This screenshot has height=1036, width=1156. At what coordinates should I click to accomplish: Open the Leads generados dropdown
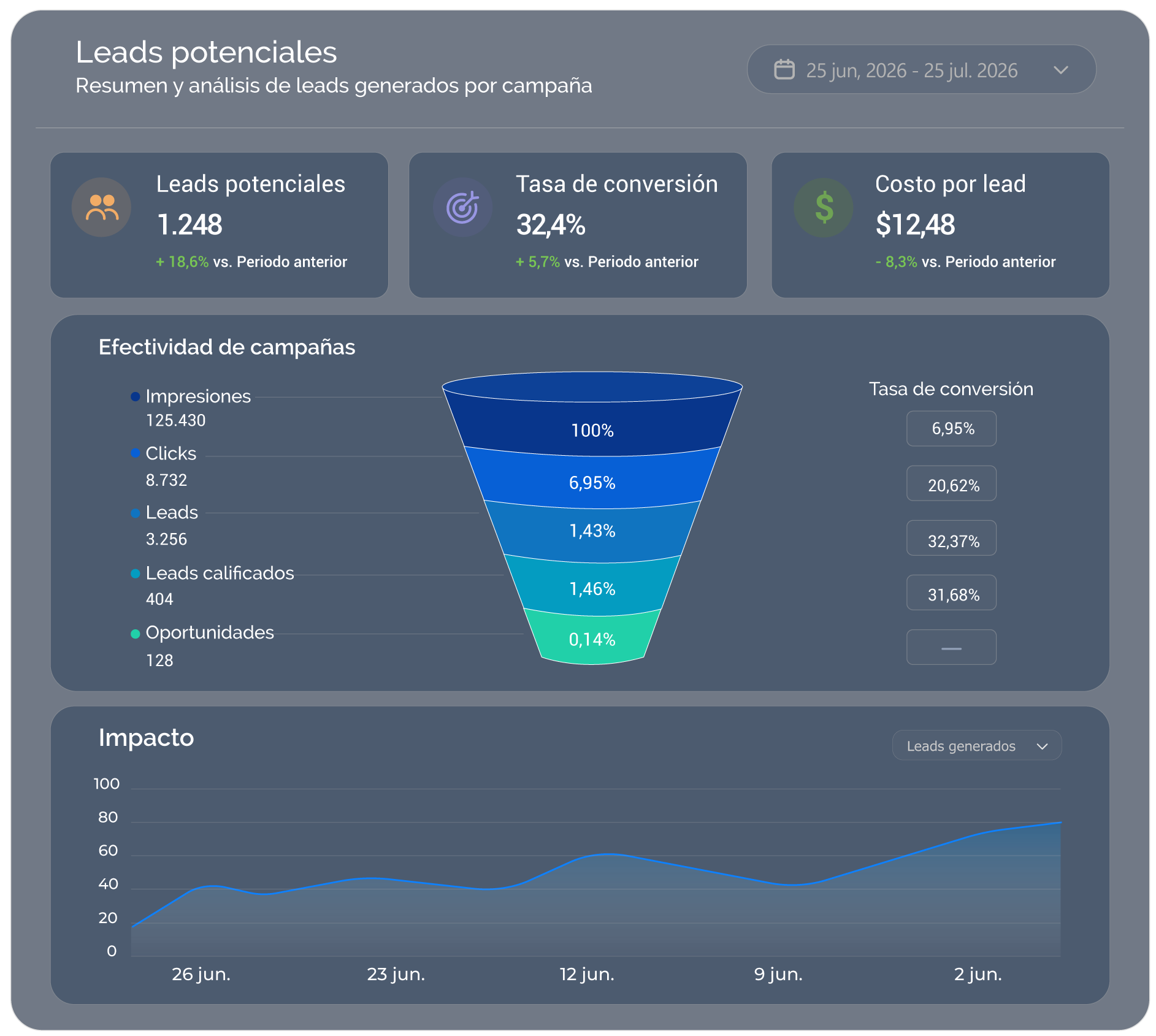click(977, 745)
